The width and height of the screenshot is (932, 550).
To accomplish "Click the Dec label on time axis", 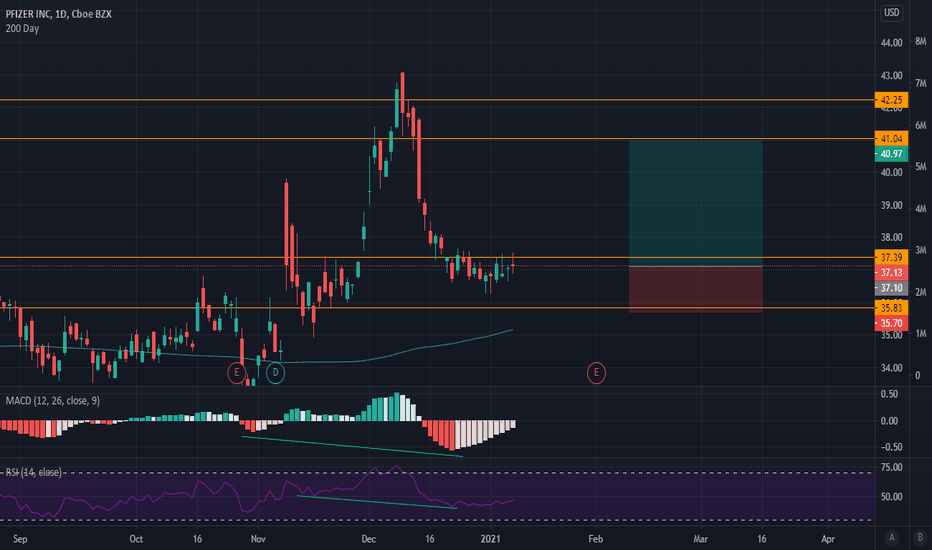I will [369, 539].
